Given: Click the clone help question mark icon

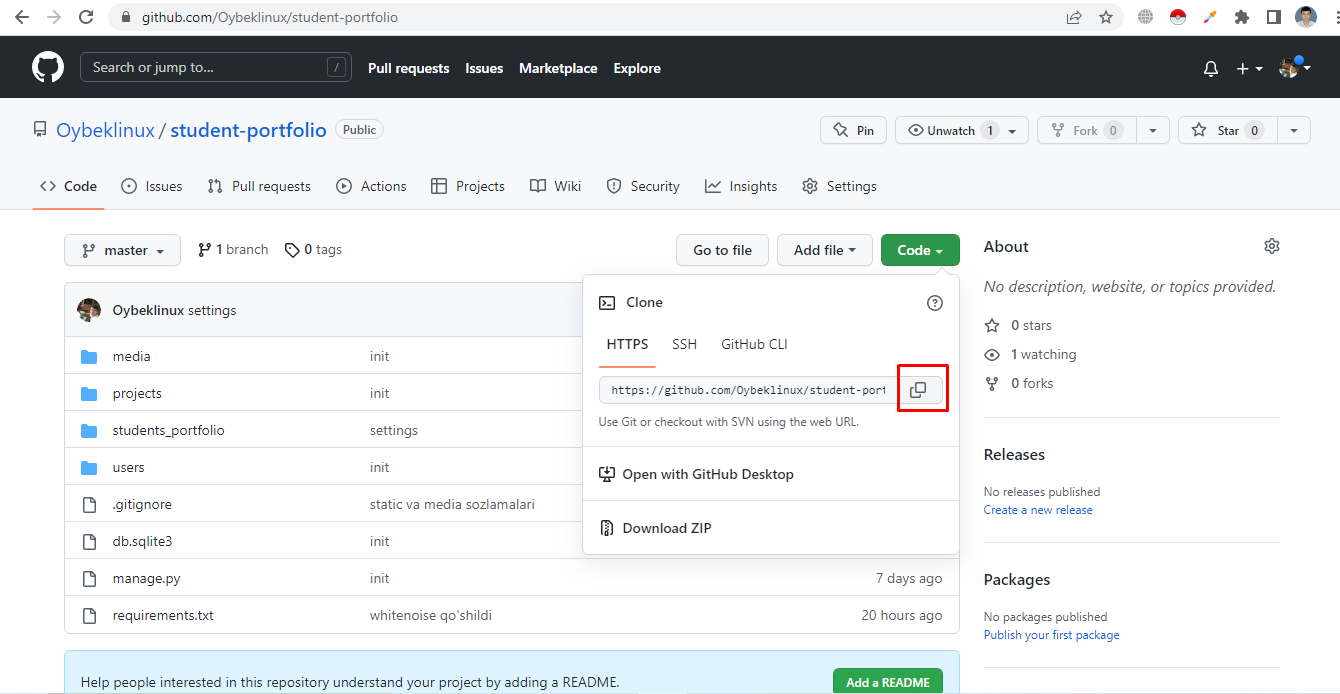Looking at the screenshot, I should pyautogui.click(x=935, y=303).
